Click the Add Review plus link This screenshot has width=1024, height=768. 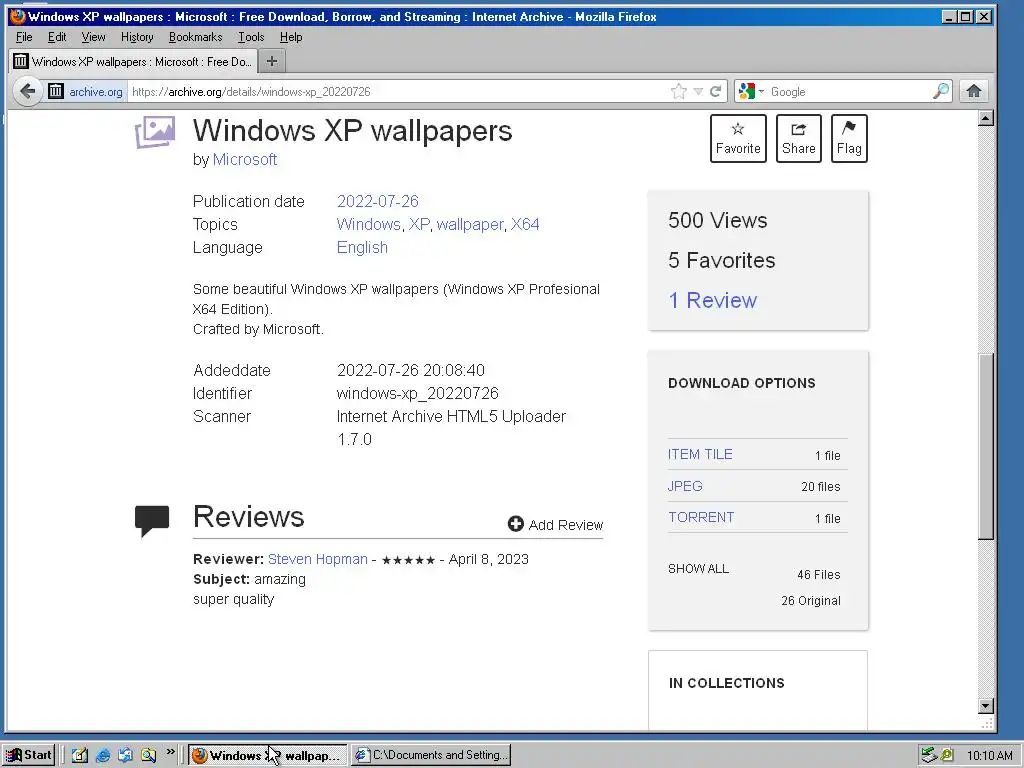555,524
